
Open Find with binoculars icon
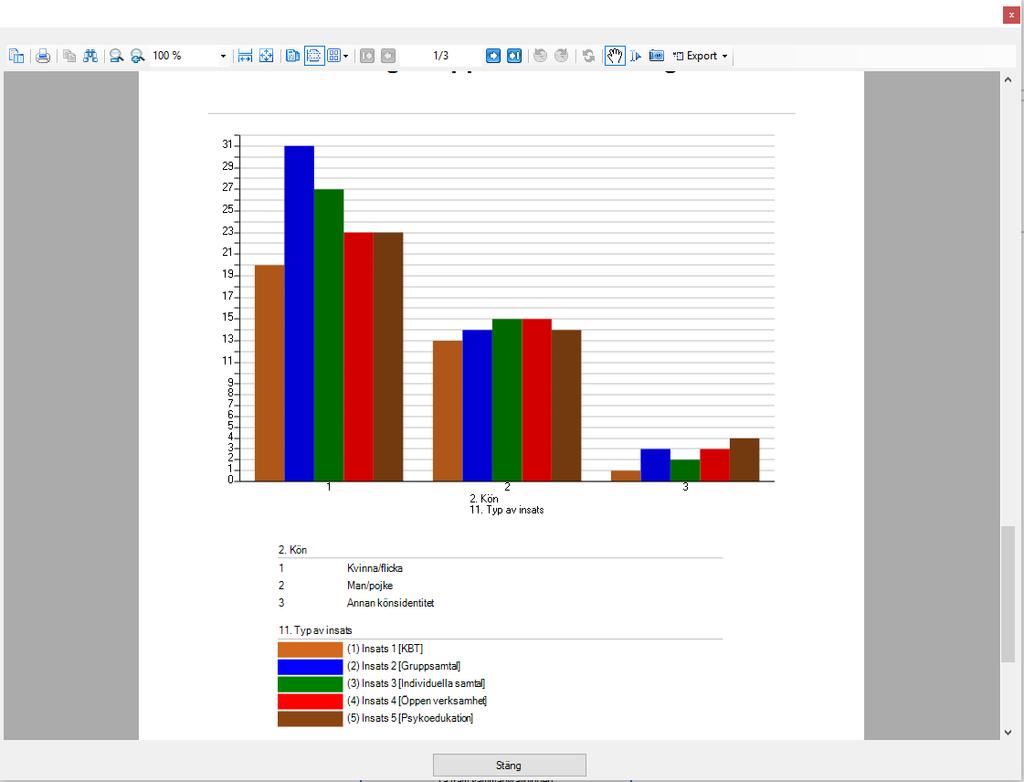90,56
